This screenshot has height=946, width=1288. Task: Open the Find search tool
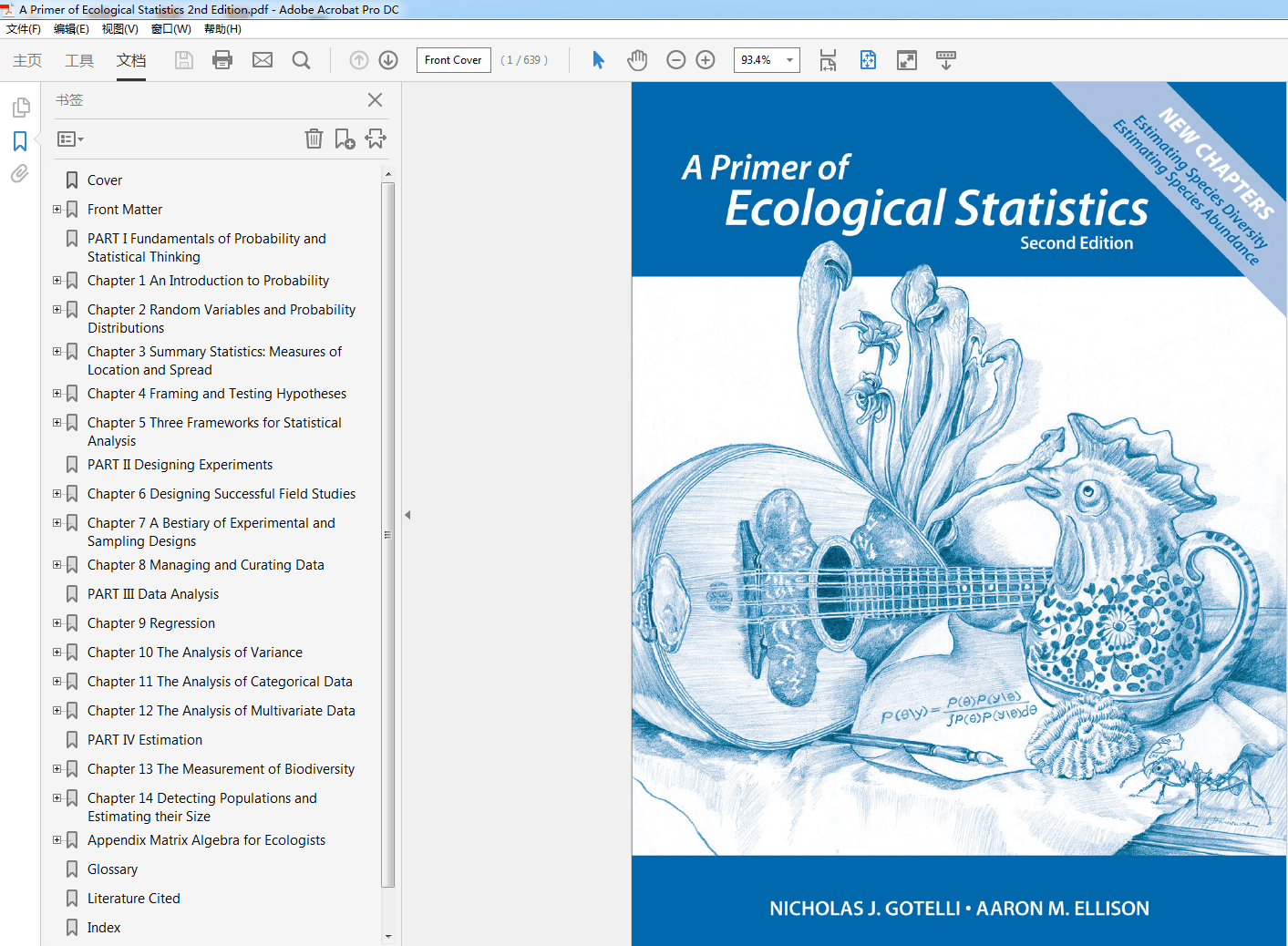pos(301,60)
